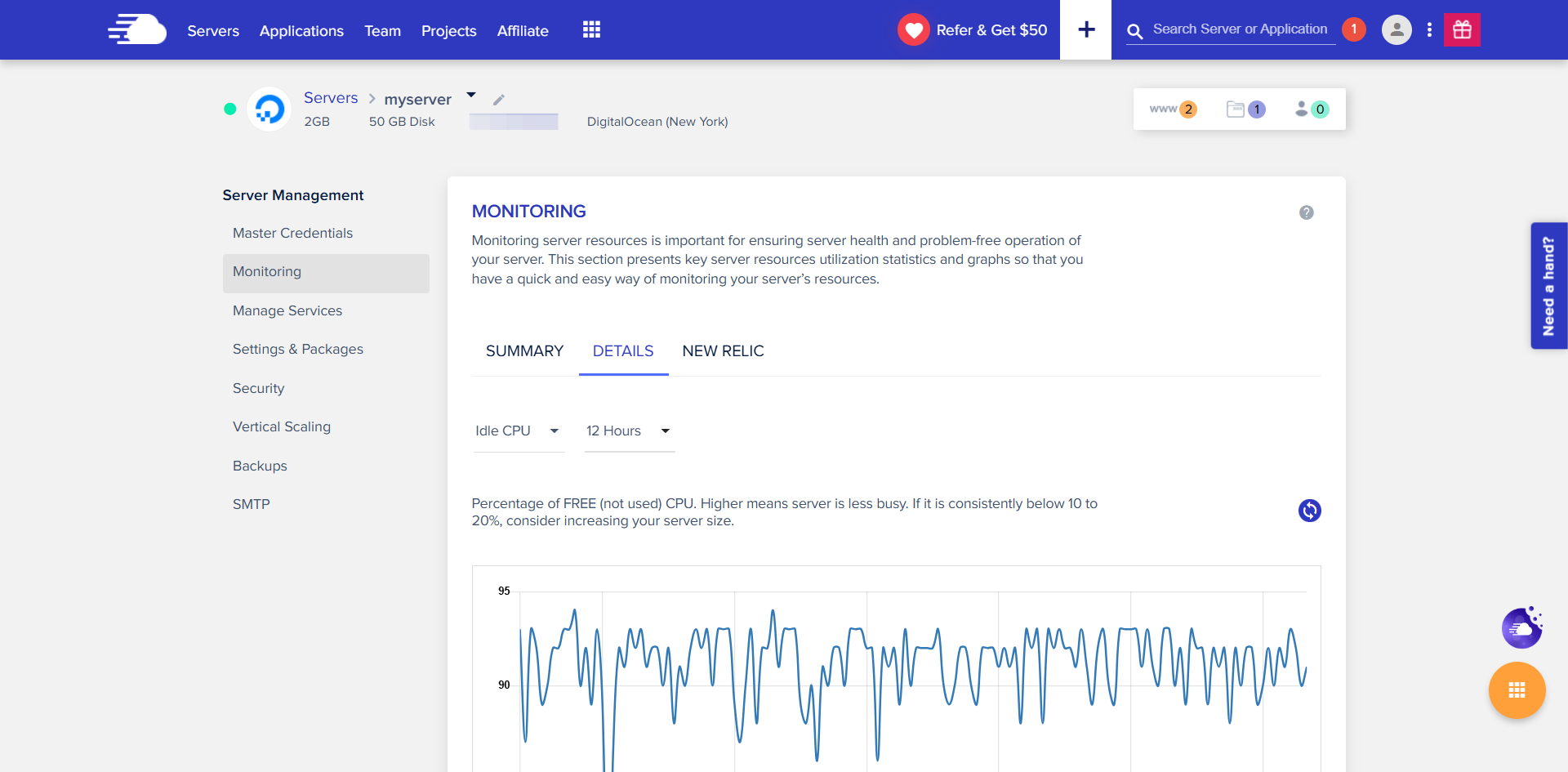Open the vertical three-dot menu
The width and height of the screenshot is (1568, 772).
(x=1428, y=29)
